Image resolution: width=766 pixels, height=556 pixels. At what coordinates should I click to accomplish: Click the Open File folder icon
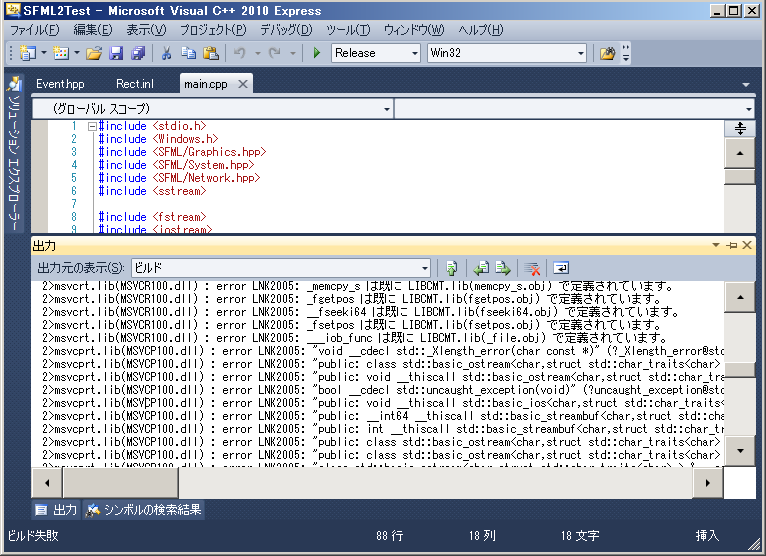(x=94, y=53)
